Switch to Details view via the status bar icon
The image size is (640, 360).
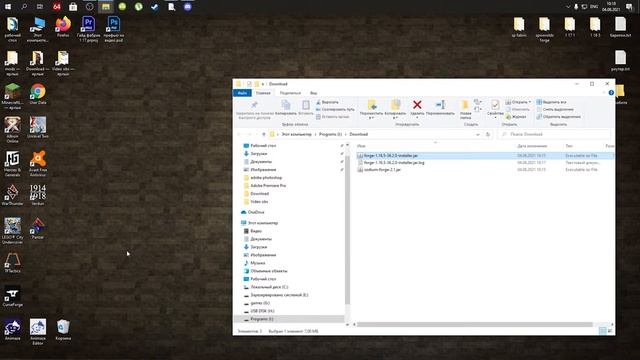click(603, 331)
